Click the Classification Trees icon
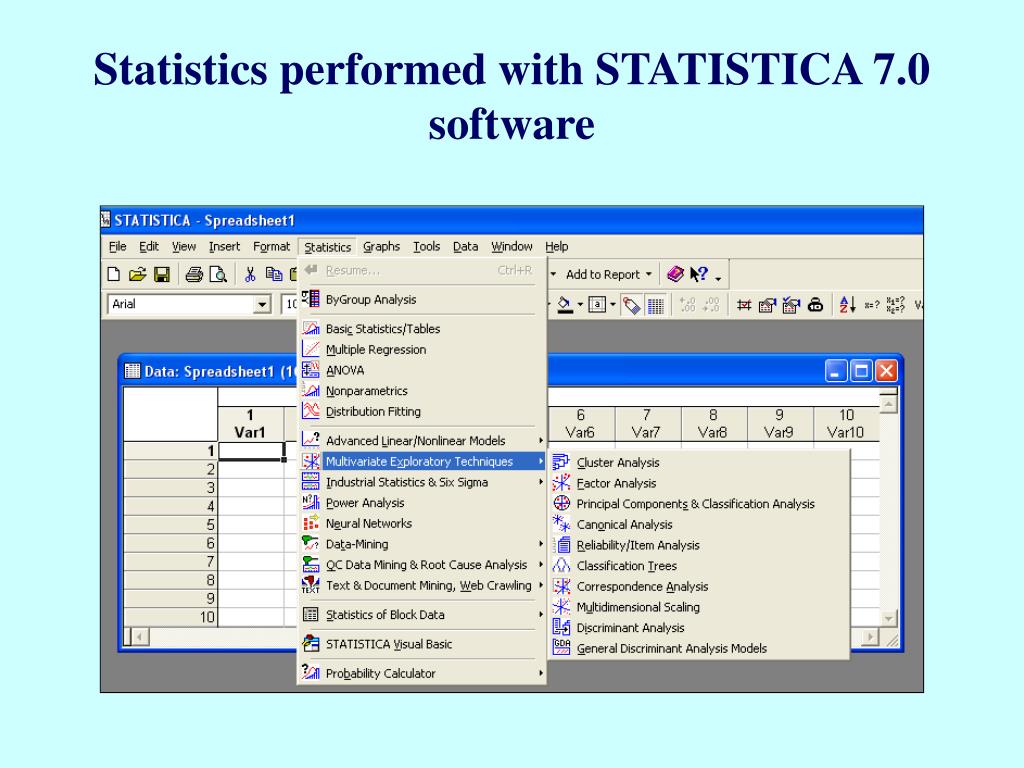Screen dimensions: 1024x768 click(x=561, y=566)
